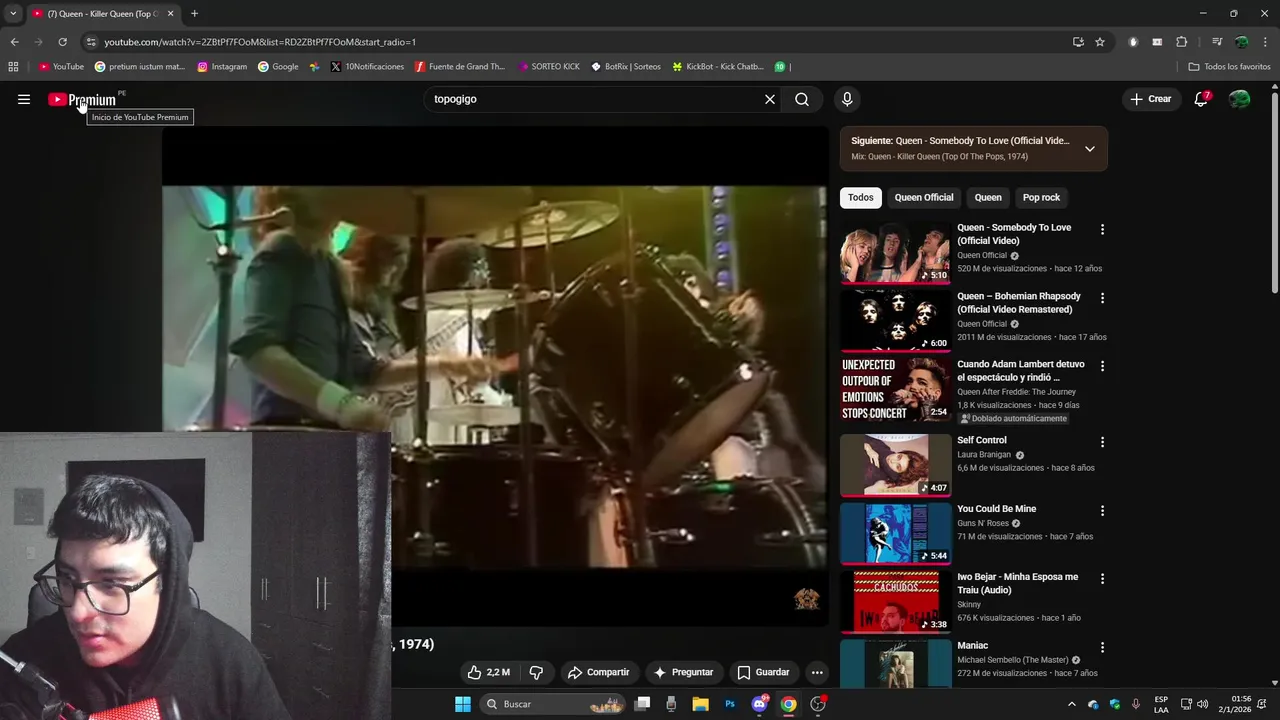The image size is (1280, 720).
Task: Click the Guardar save button
Action: [x=763, y=672]
